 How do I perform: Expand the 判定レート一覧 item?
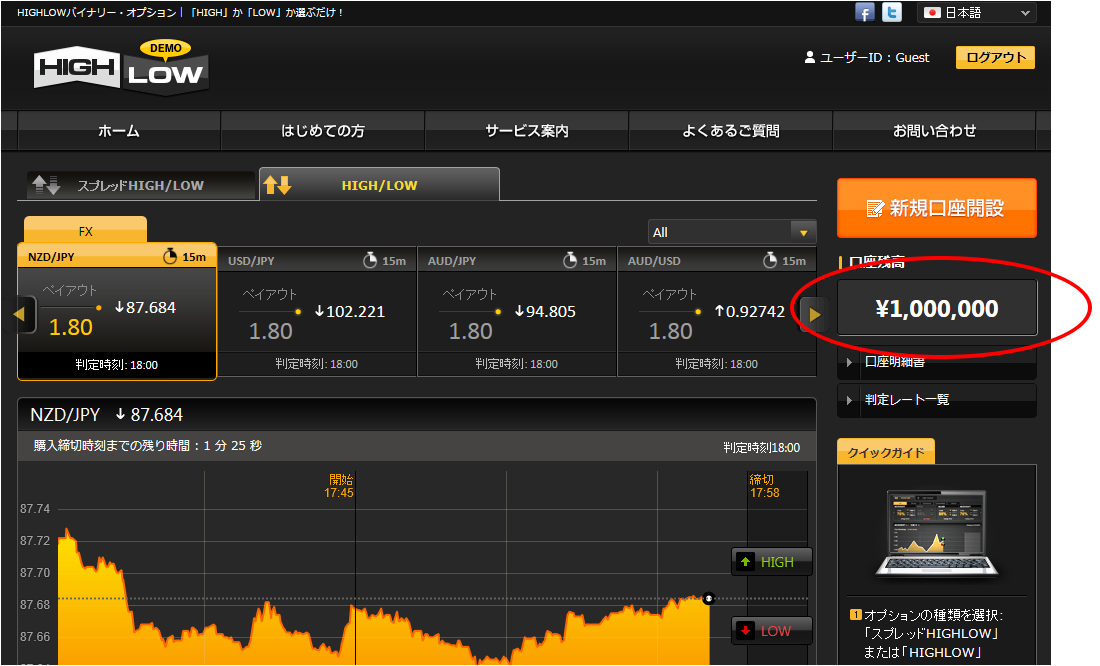[936, 400]
